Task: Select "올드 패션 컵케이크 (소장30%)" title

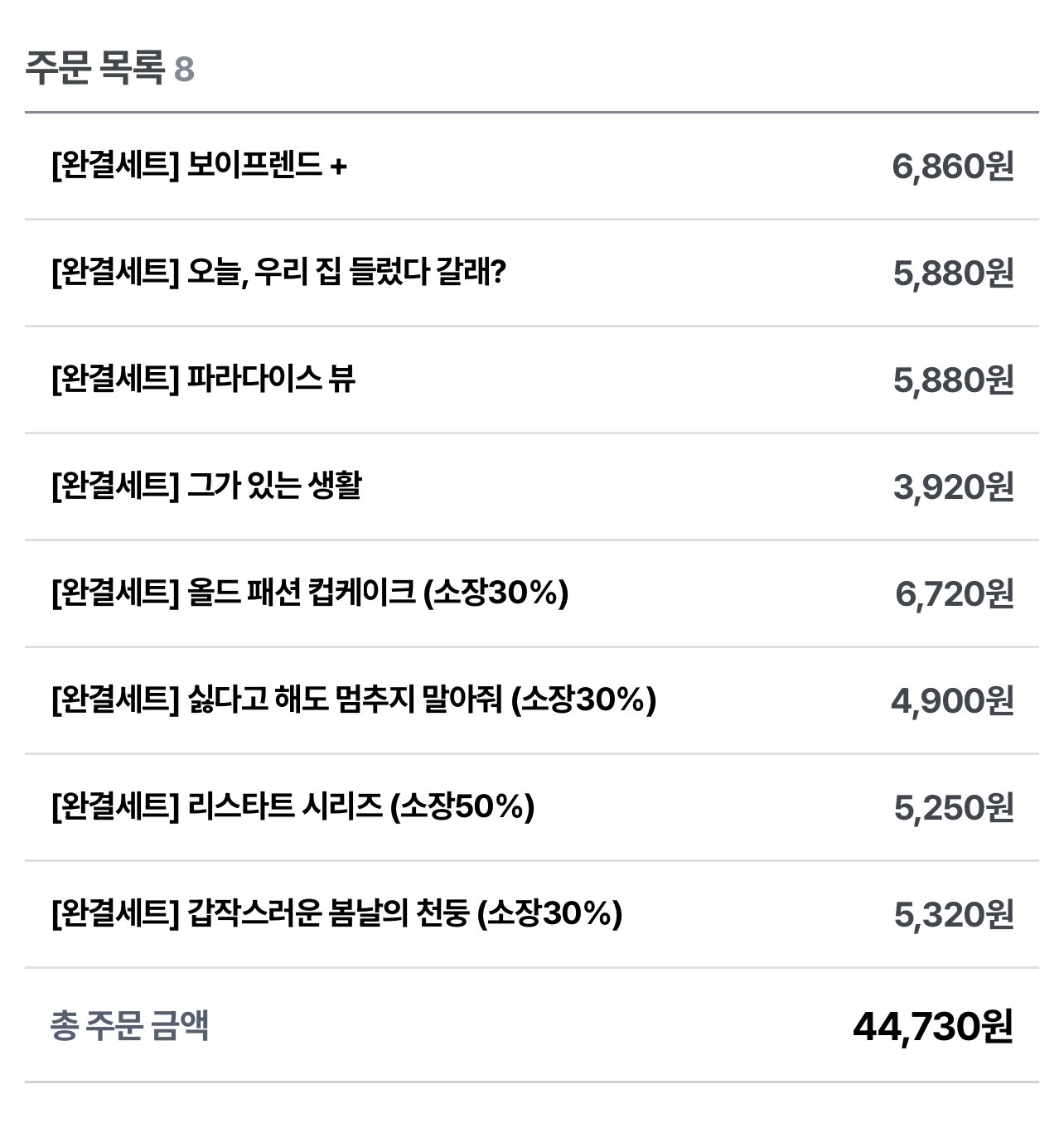Action: (310, 593)
